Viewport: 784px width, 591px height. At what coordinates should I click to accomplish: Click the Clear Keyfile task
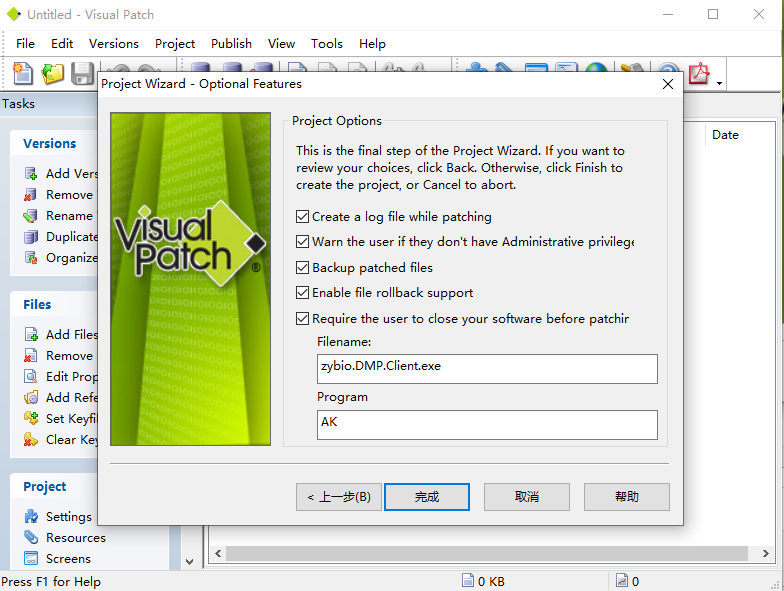(61, 440)
